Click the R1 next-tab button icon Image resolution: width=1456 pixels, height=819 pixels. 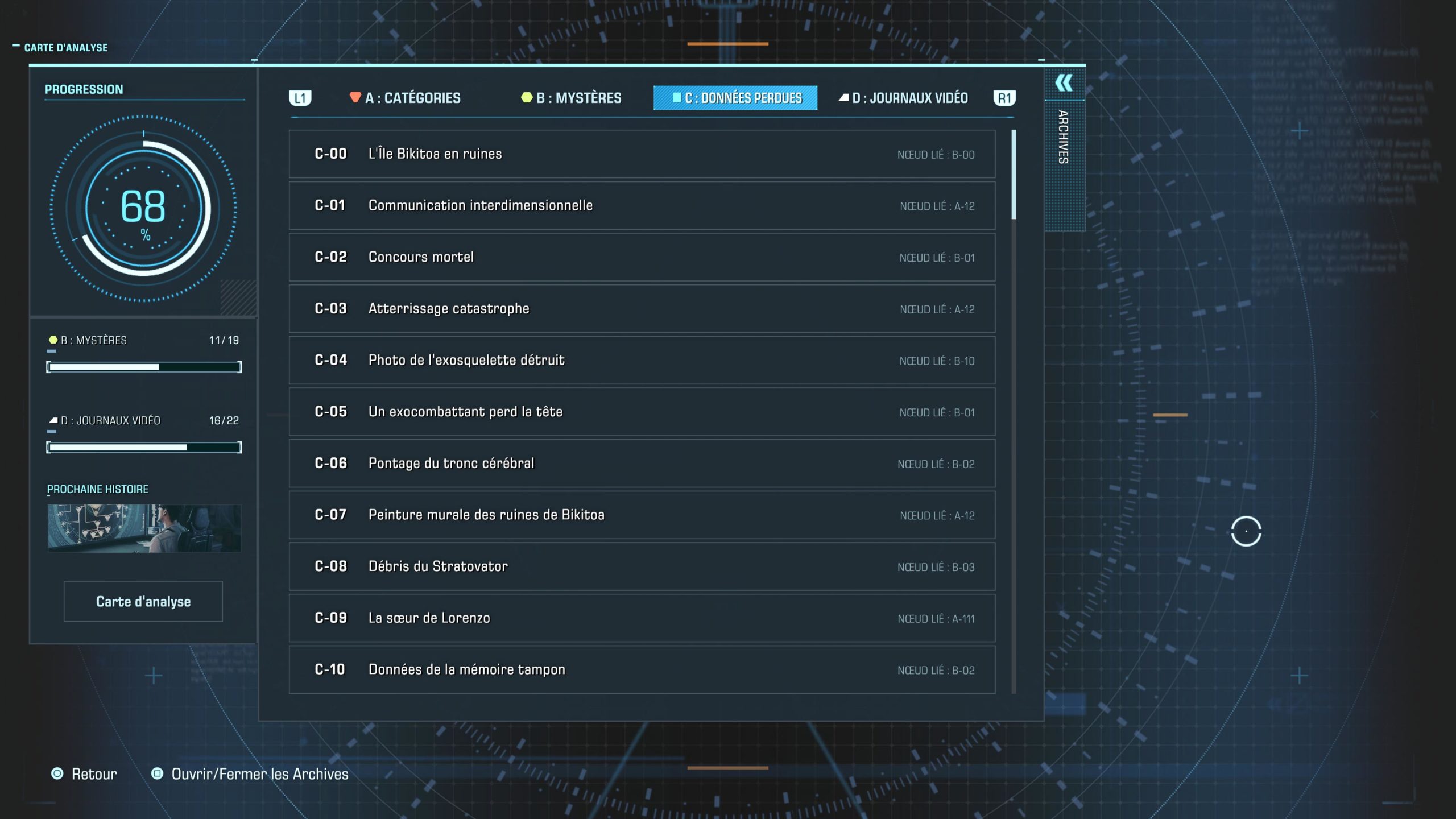(1004, 98)
